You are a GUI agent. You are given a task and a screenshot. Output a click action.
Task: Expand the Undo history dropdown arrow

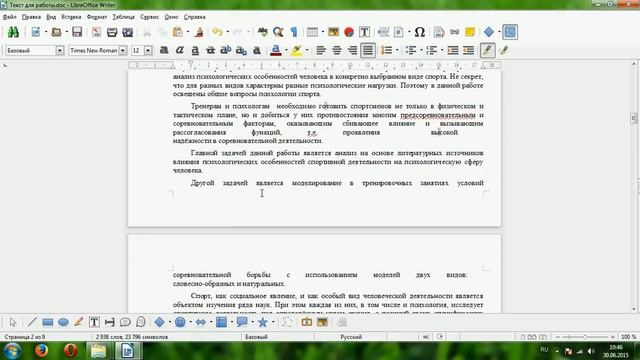[x=227, y=32]
